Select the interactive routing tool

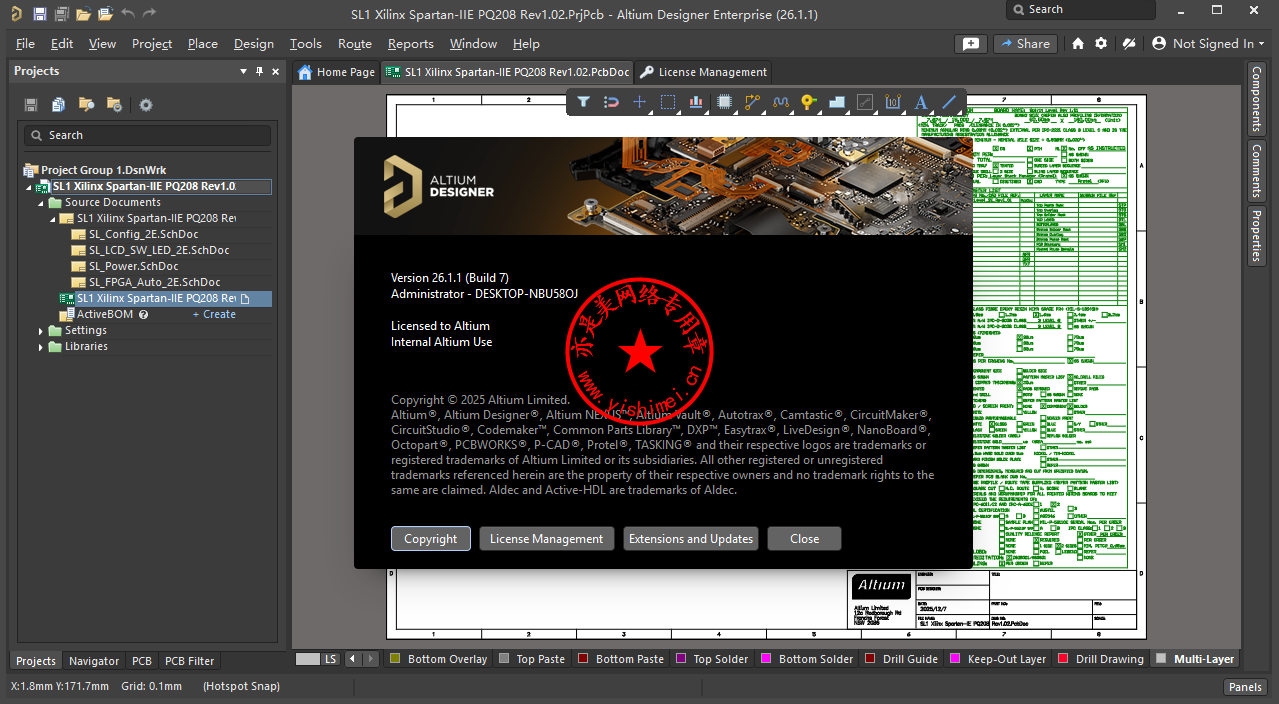pyautogui.click(x=753, y=102)
